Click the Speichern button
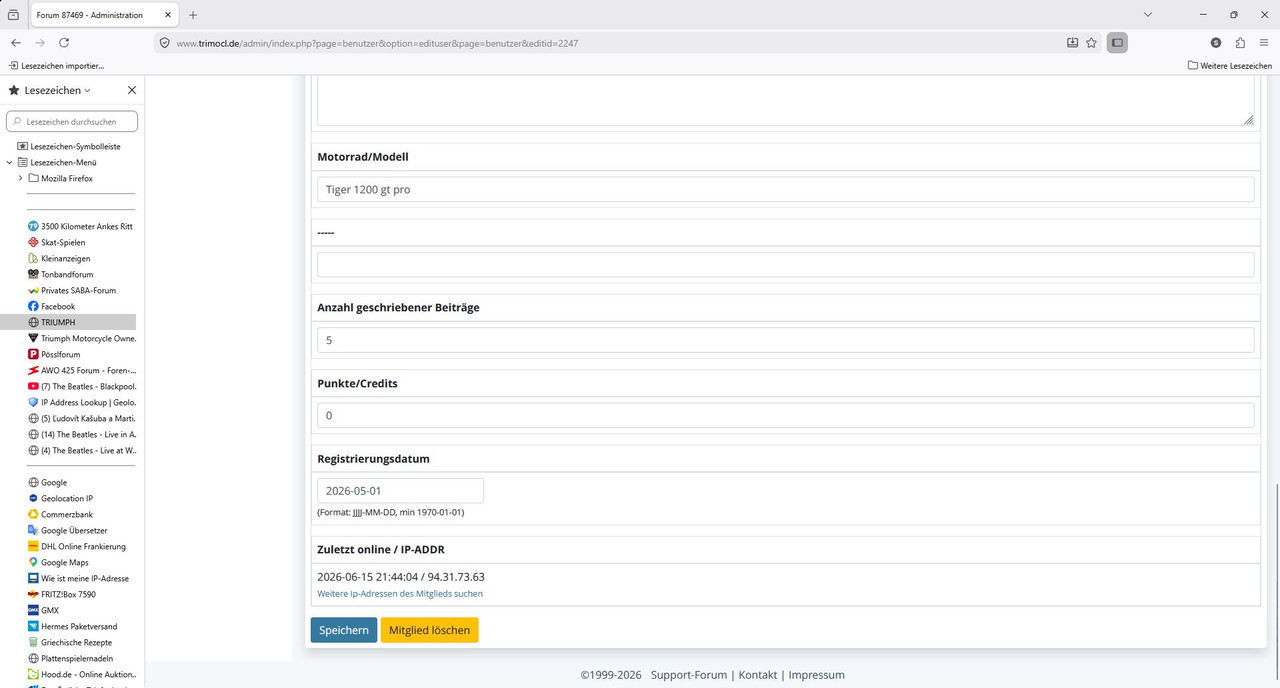 pos(344,630)
